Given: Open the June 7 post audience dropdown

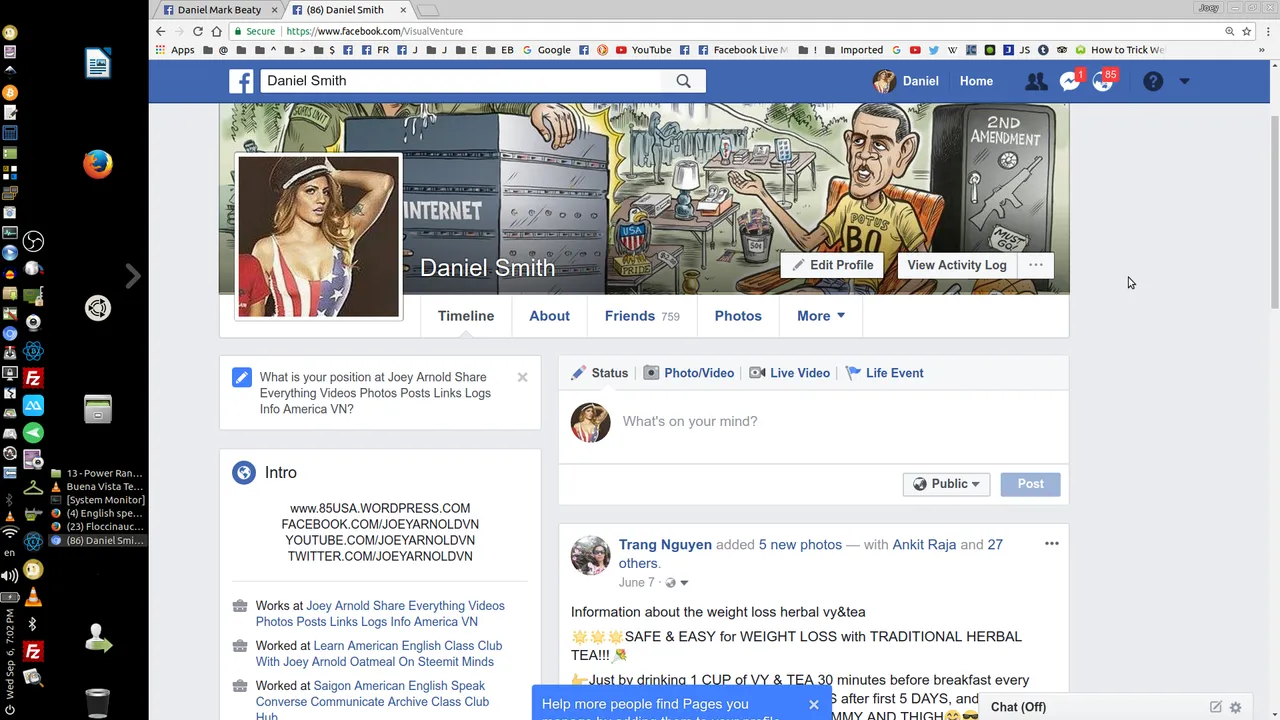Looking at the screenshot, I should click(x=677, y=583).
